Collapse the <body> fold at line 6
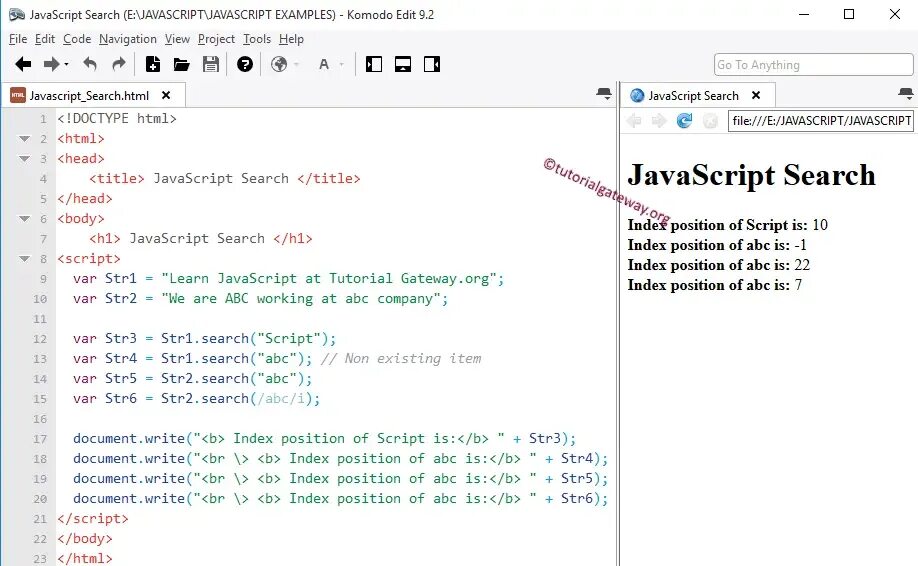The image size is (918, 566). (25, 219)
